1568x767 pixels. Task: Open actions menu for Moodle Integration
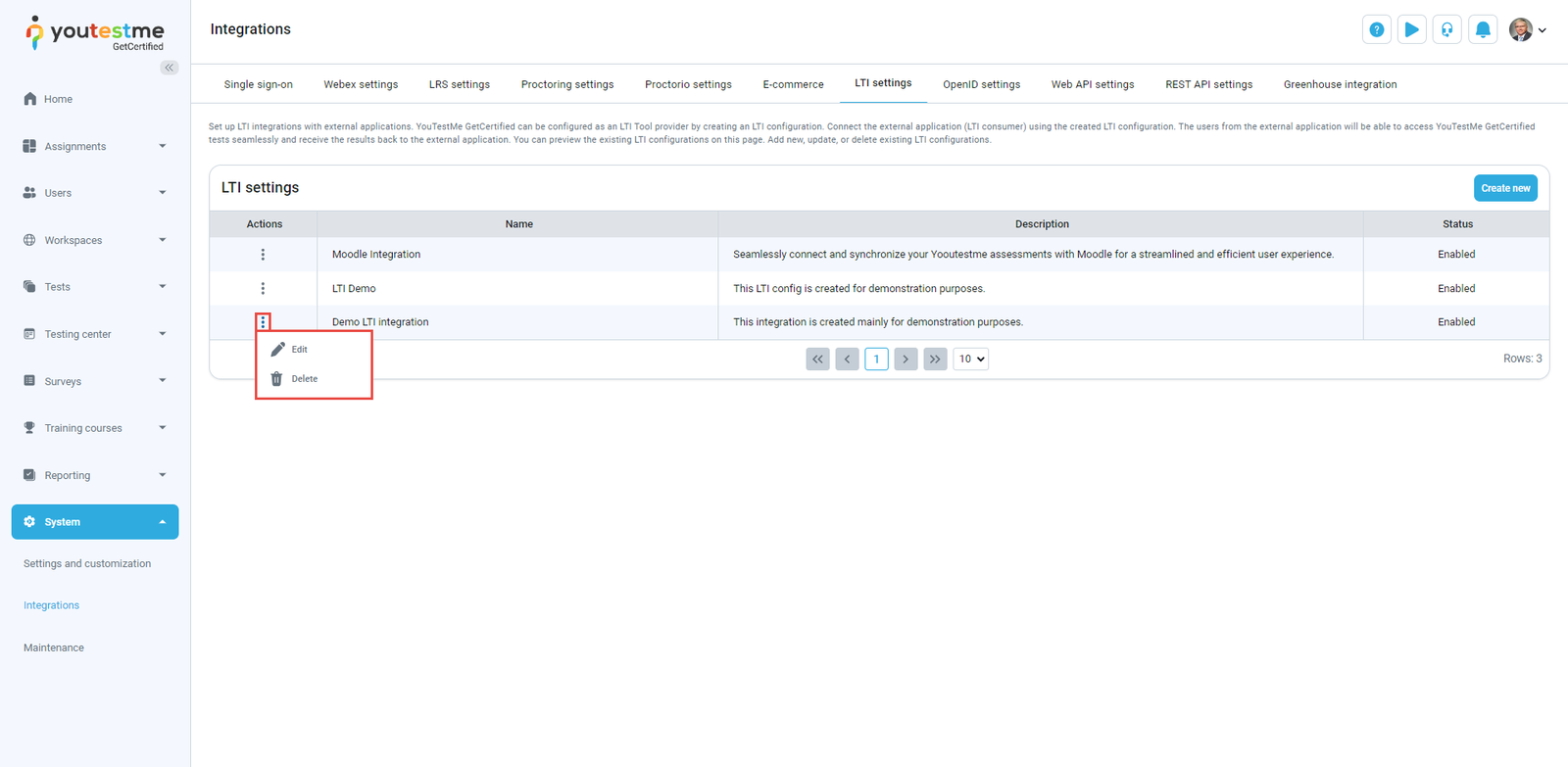tap(263, 255)
